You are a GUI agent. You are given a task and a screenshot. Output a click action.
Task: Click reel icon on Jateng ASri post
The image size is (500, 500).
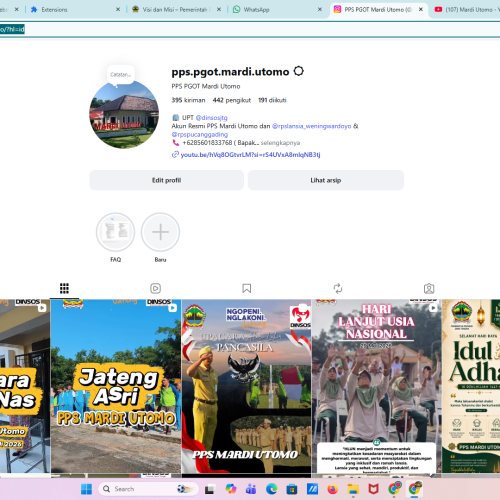(173, 308)
